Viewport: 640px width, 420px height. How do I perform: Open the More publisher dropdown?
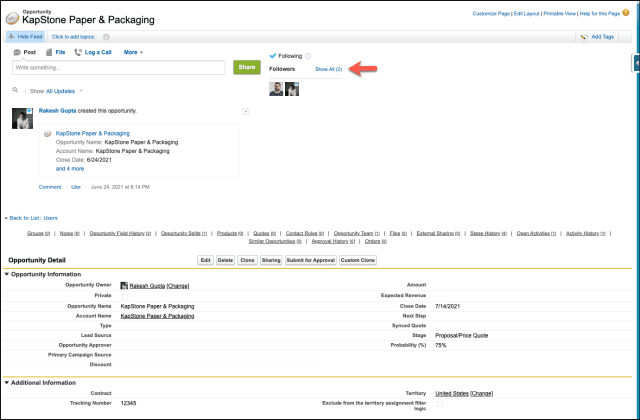[x=133, y=51]
